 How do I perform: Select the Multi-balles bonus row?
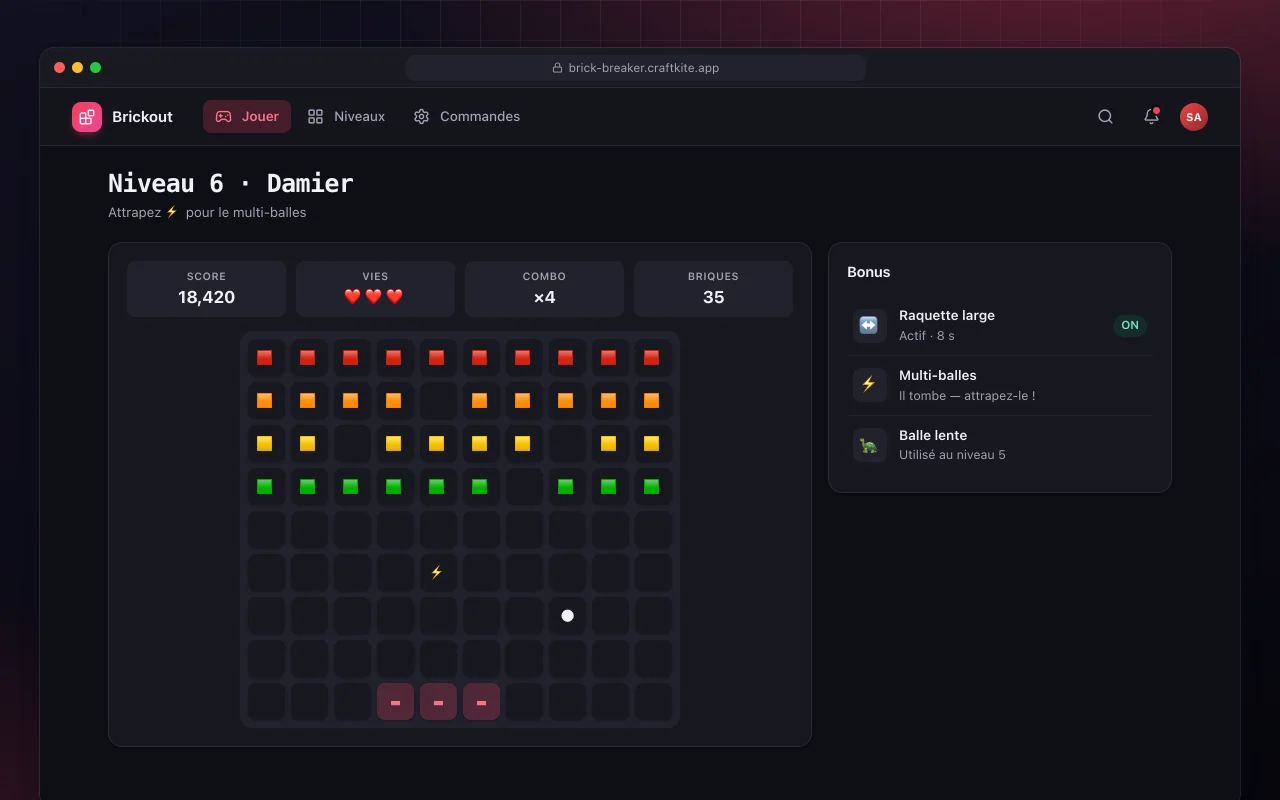pos(1000,385)
